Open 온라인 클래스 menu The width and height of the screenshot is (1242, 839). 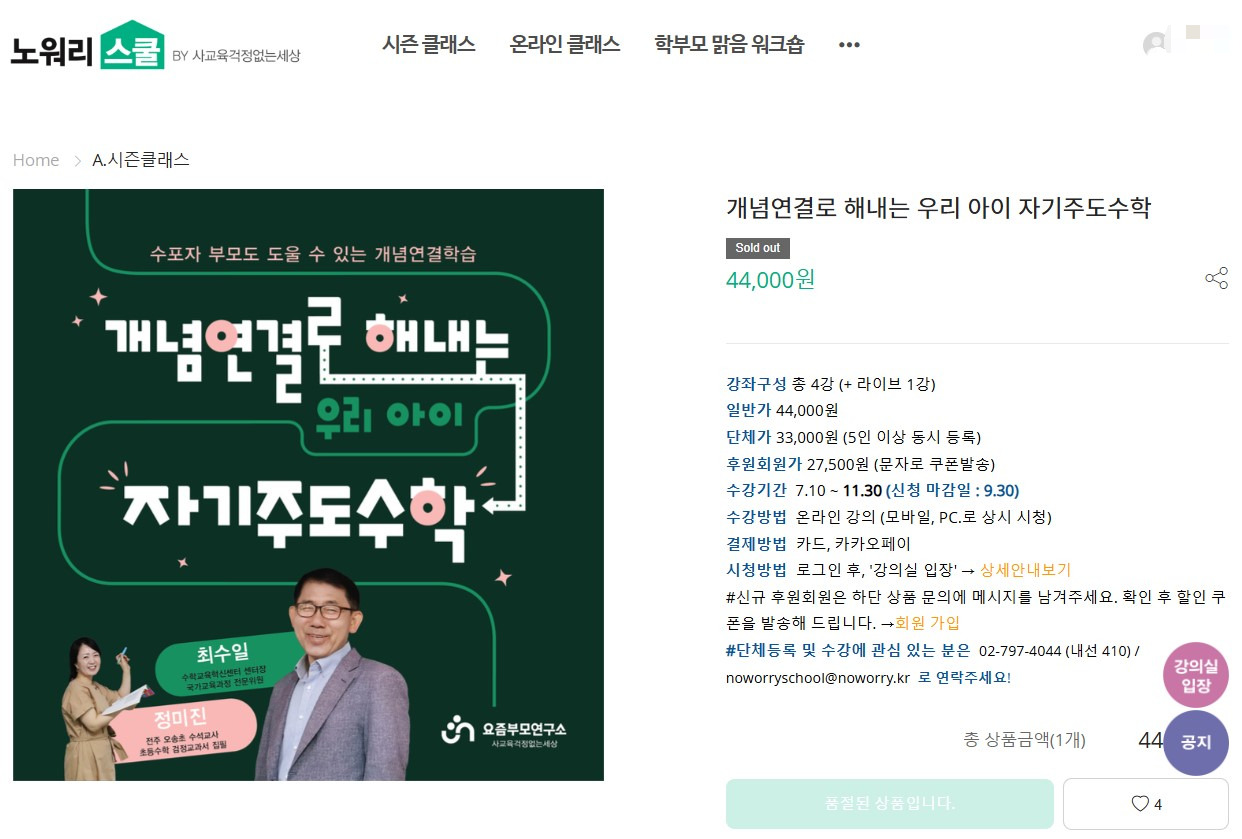point(565,45)
